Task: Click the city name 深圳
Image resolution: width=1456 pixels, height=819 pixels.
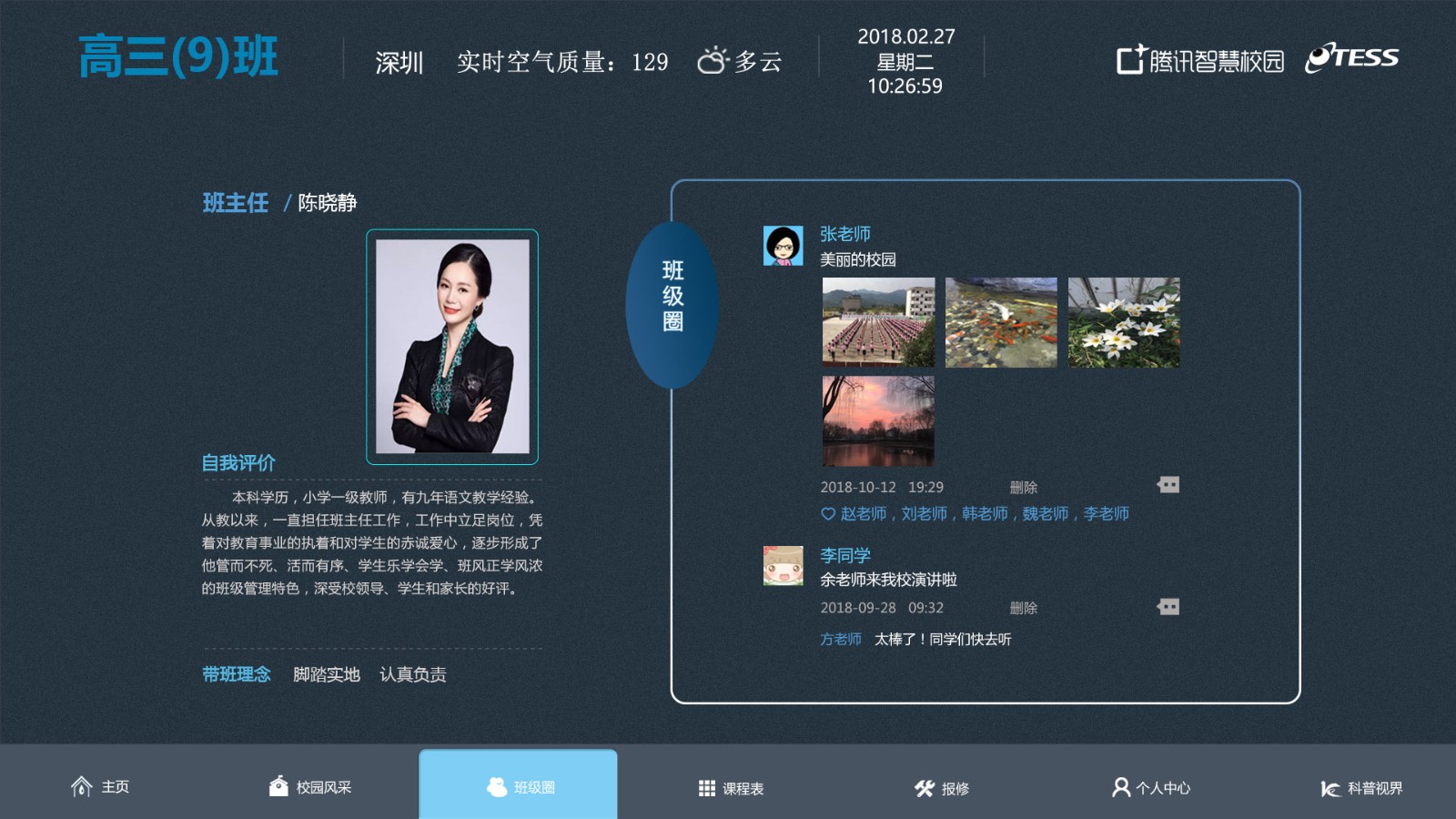Action: [x=399, y=62]
